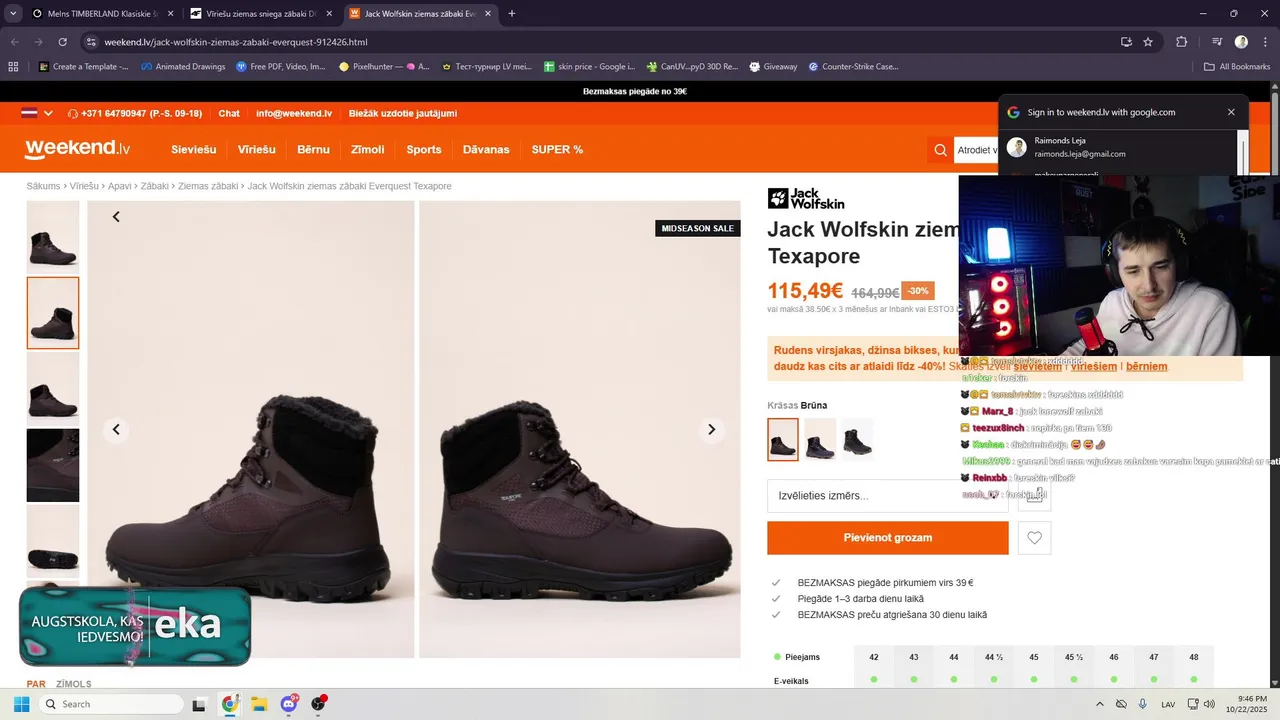Click the Apavi breadcrumb
This screenshot has width=1280, height=720.
[x=120, y=186]
